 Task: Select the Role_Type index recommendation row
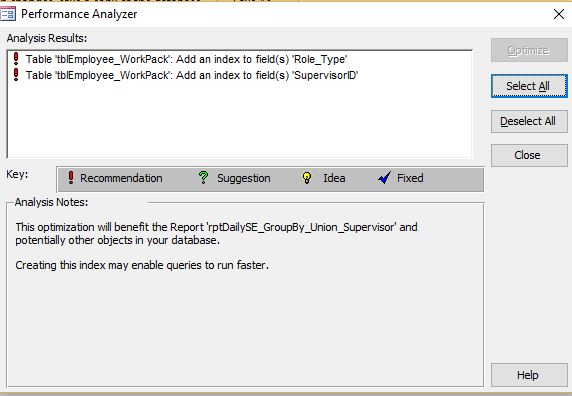[186, 59]
